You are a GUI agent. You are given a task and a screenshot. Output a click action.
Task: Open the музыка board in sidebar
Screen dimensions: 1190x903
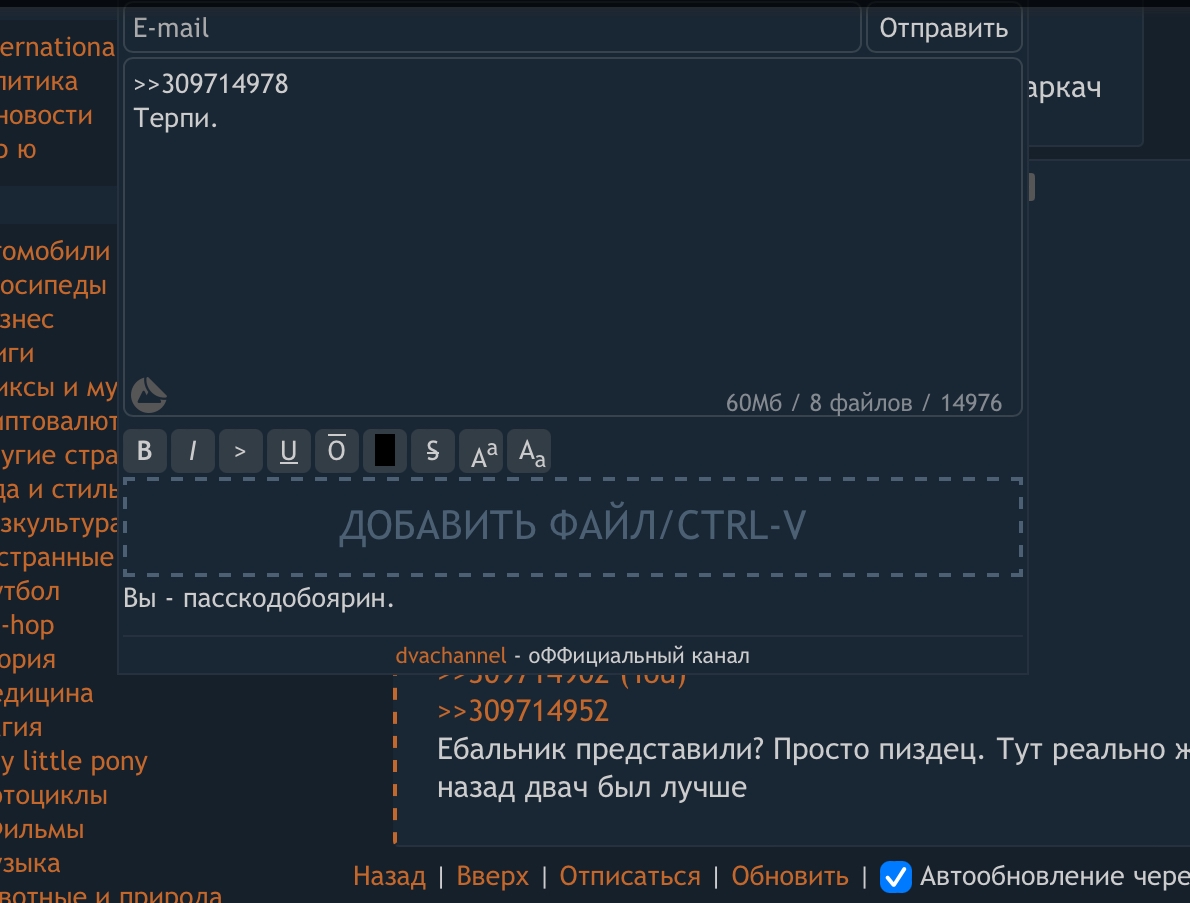click(30, 864)
